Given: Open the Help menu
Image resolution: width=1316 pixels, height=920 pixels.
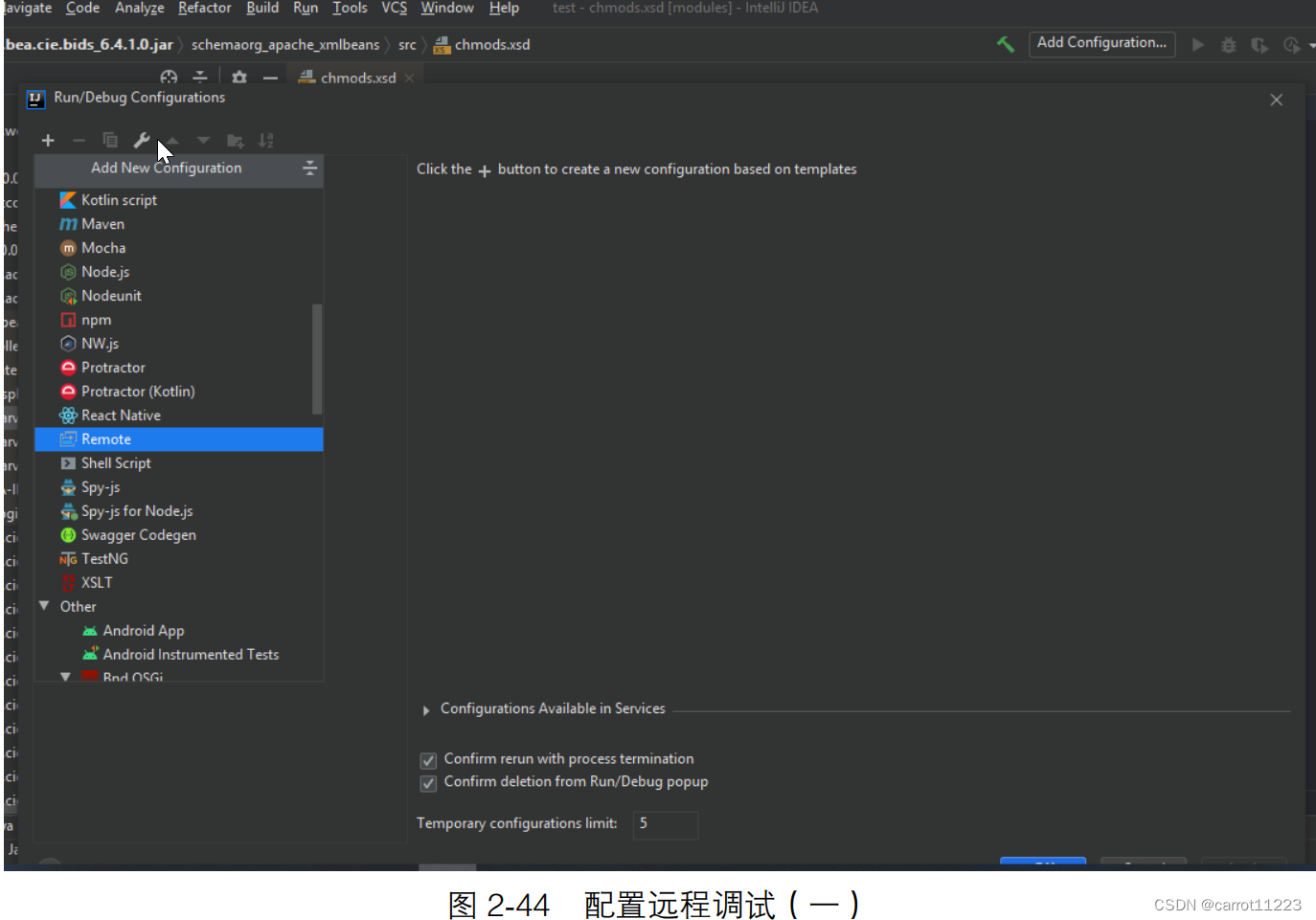Looking at the screenshot, I should (x=504, y=8).
